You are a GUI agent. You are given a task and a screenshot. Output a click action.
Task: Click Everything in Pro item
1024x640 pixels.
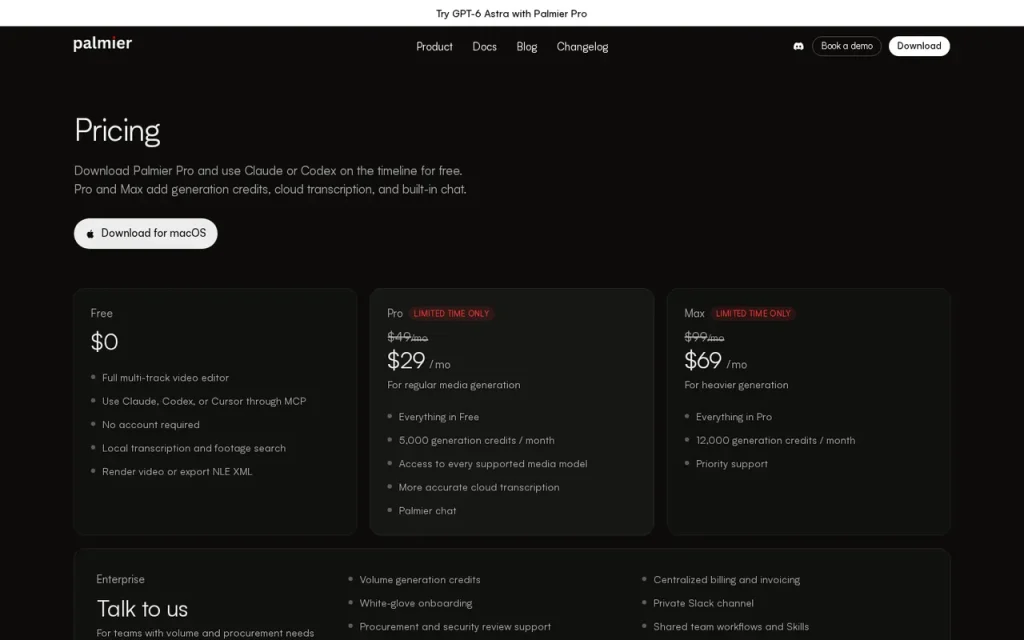tap(733, 417)
